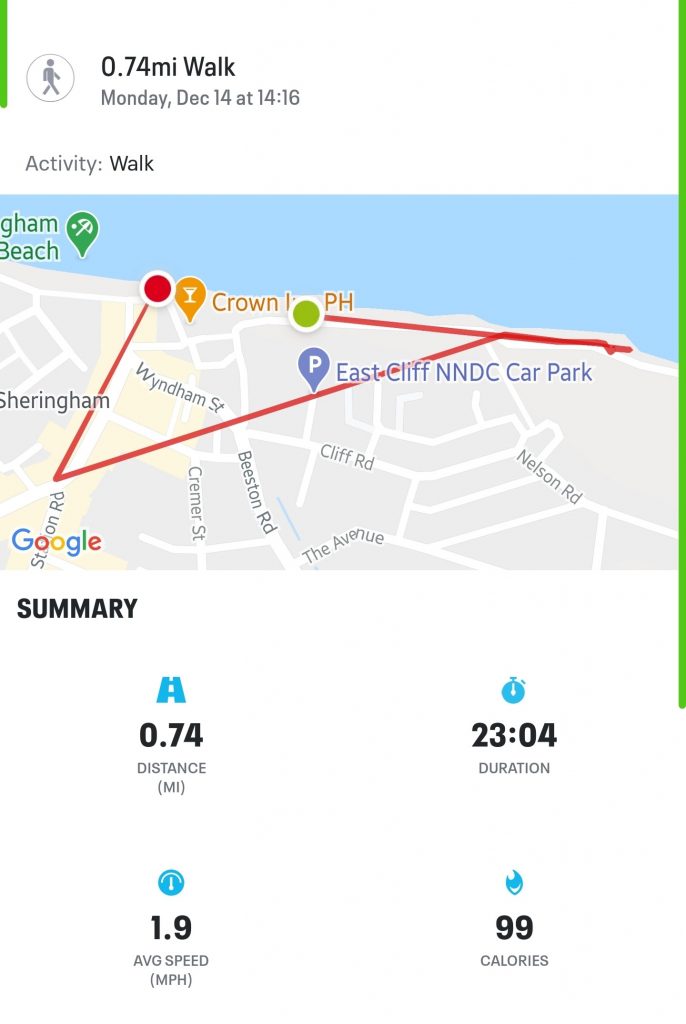Tap the blue road distance icon

[x=171, y=690]
